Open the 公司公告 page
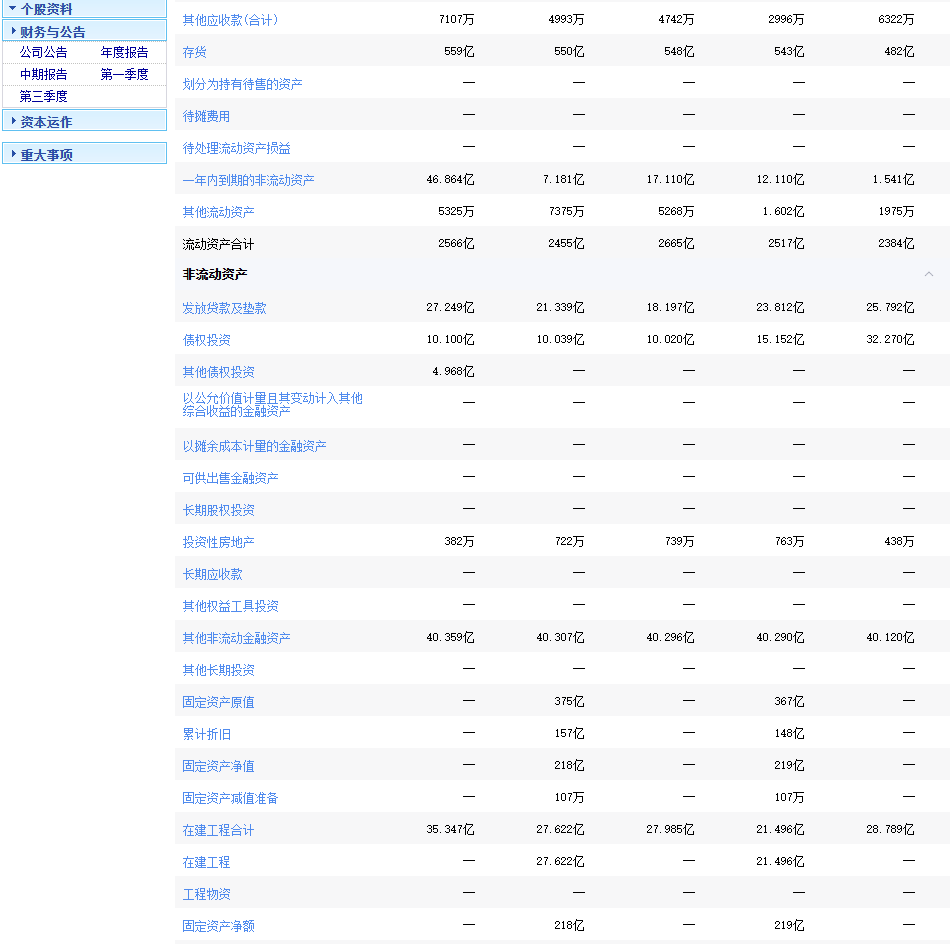 (x=44, y=53)
